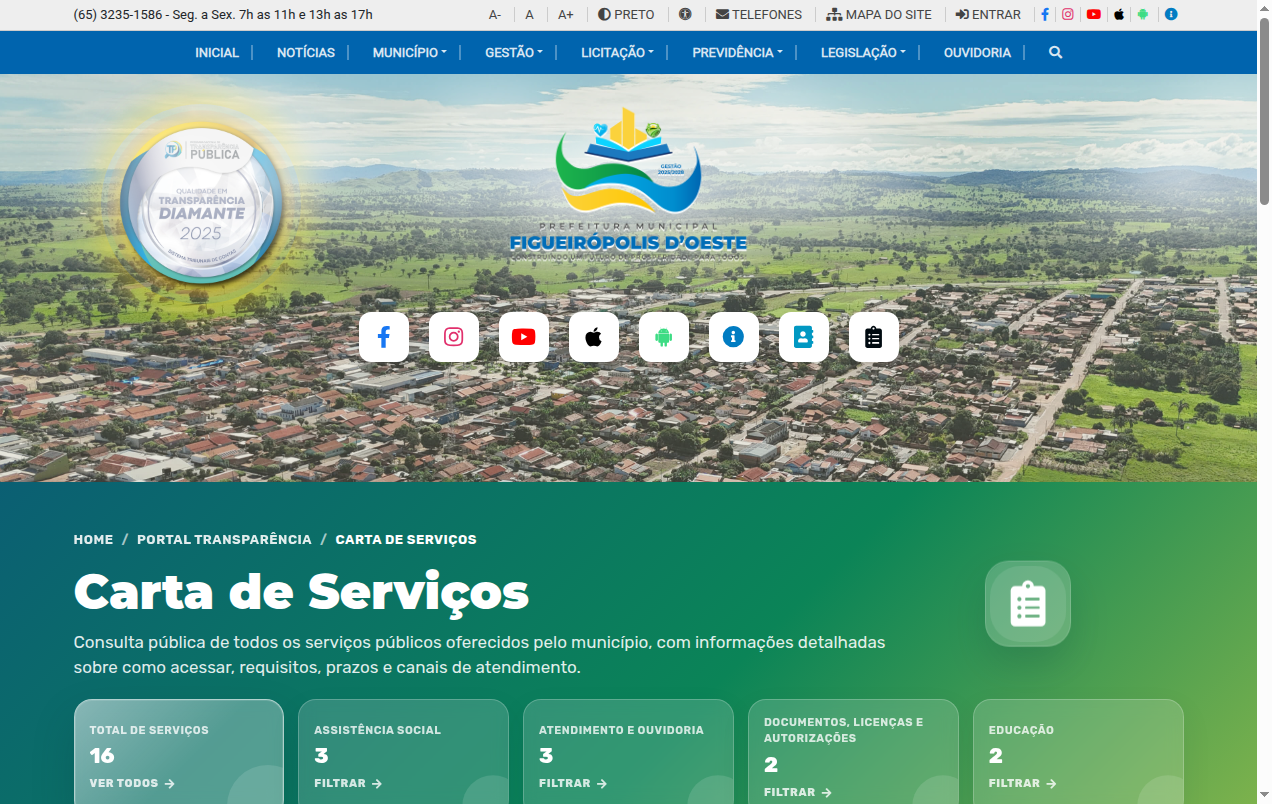Click VER TODOS in Total de Serviços card
1272x804 pixels.
tap(132, 784)
